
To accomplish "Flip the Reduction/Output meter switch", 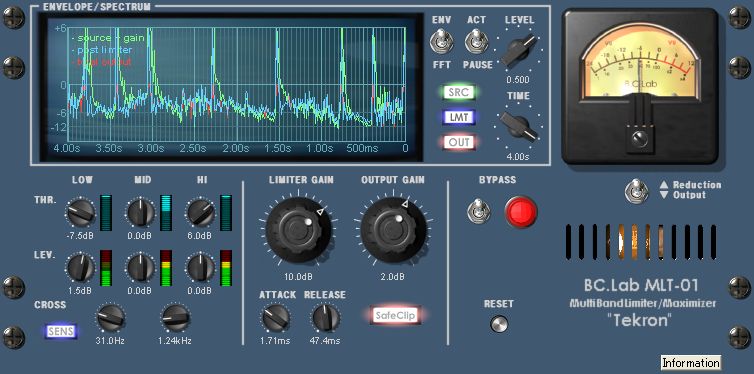I will point(636,190).
